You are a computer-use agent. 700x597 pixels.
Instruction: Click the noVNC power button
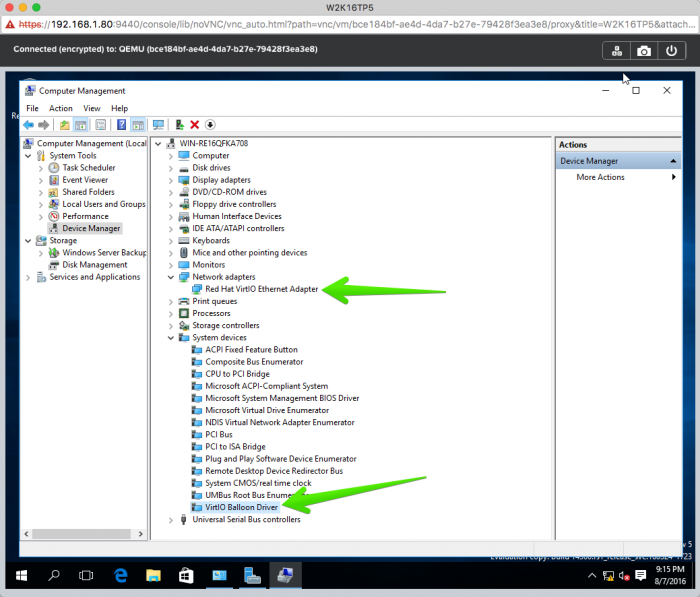[x=671, y=51]
